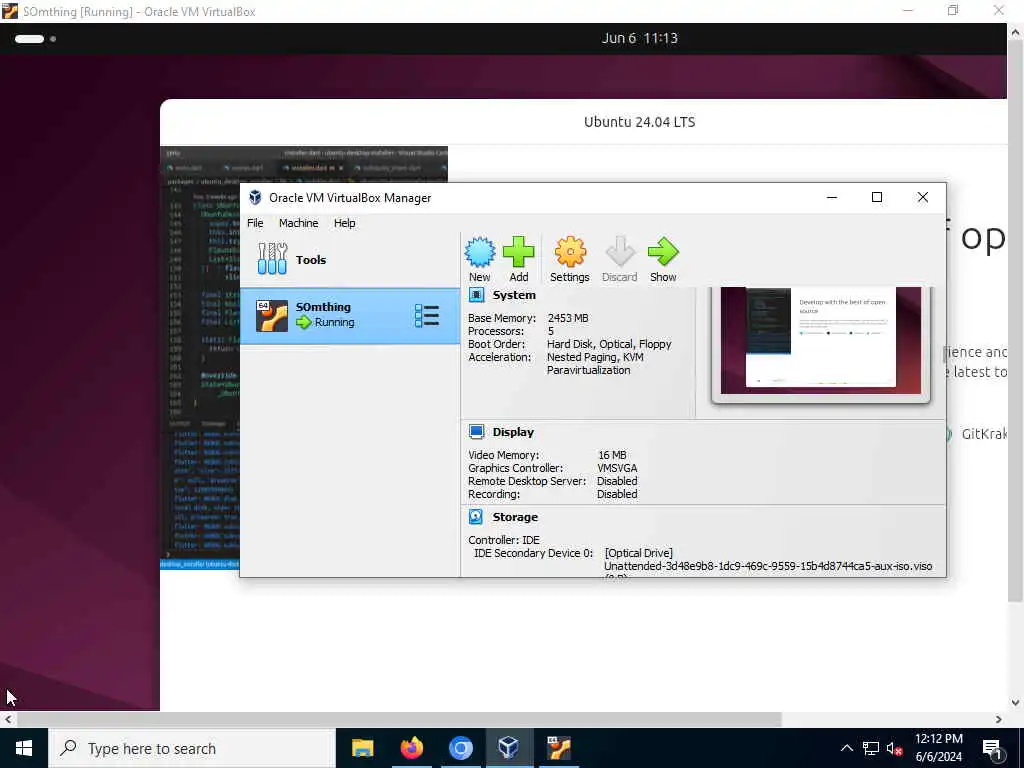Click the Video Memory 16 MB value
The image size is (1024, 768).
[x=612, y=455]
